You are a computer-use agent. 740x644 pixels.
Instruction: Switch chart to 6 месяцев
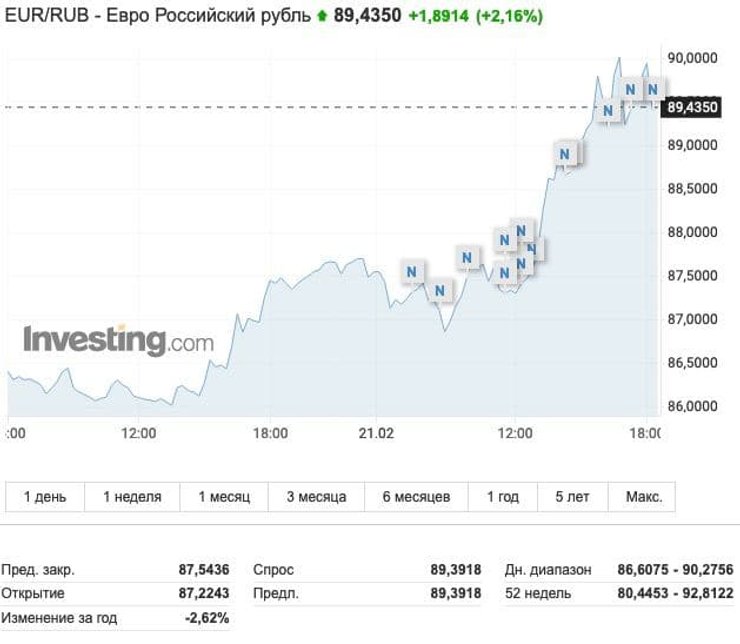[416, 497]
